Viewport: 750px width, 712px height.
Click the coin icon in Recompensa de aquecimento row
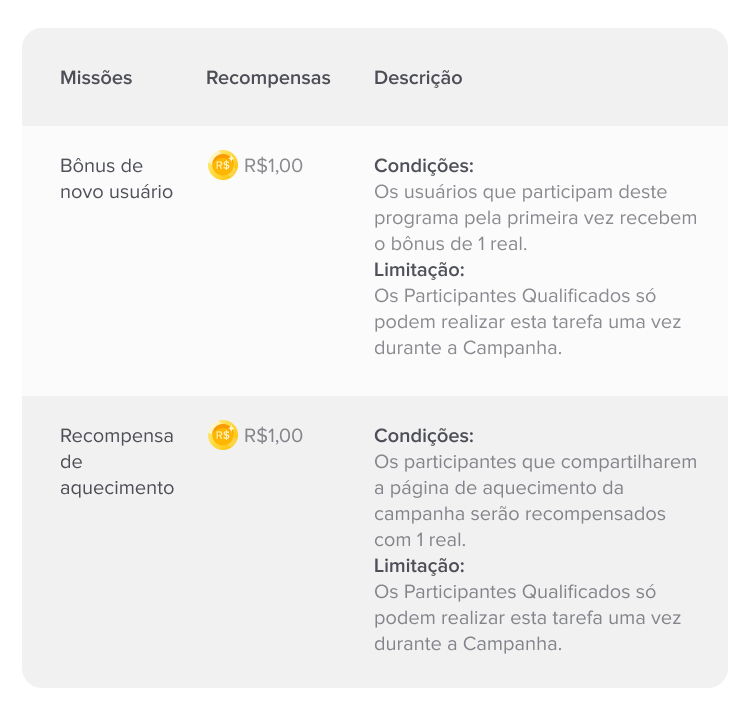[223, 435]
